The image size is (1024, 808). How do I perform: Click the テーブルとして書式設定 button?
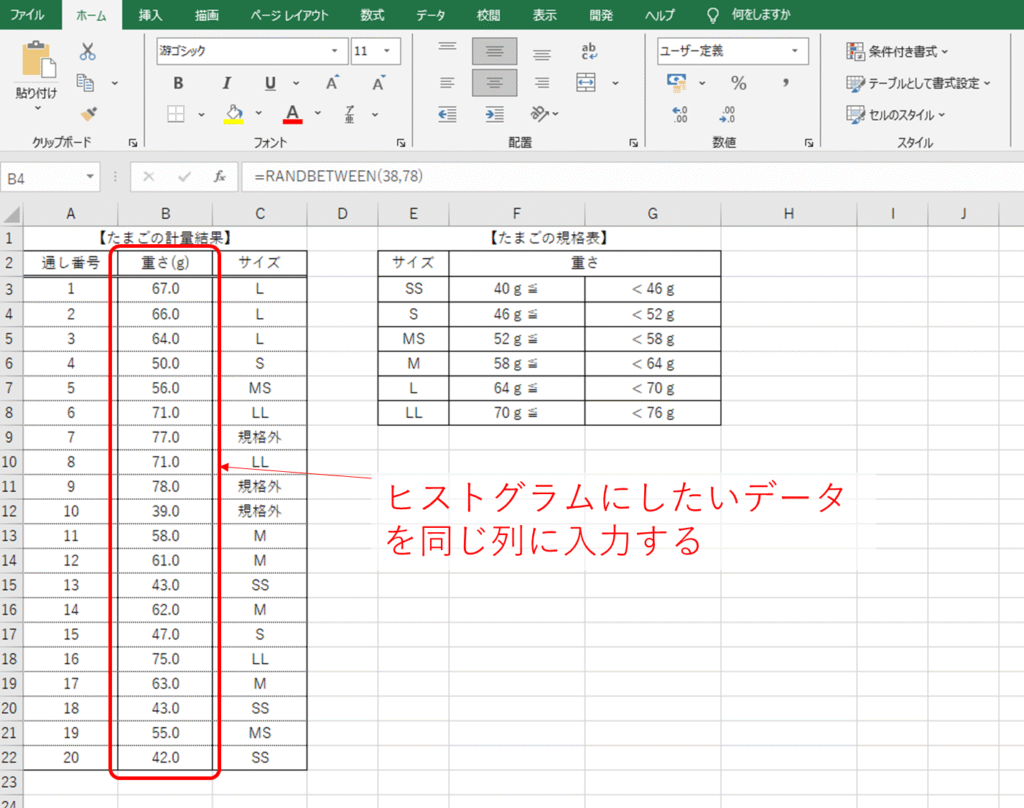tap(918, 83)
